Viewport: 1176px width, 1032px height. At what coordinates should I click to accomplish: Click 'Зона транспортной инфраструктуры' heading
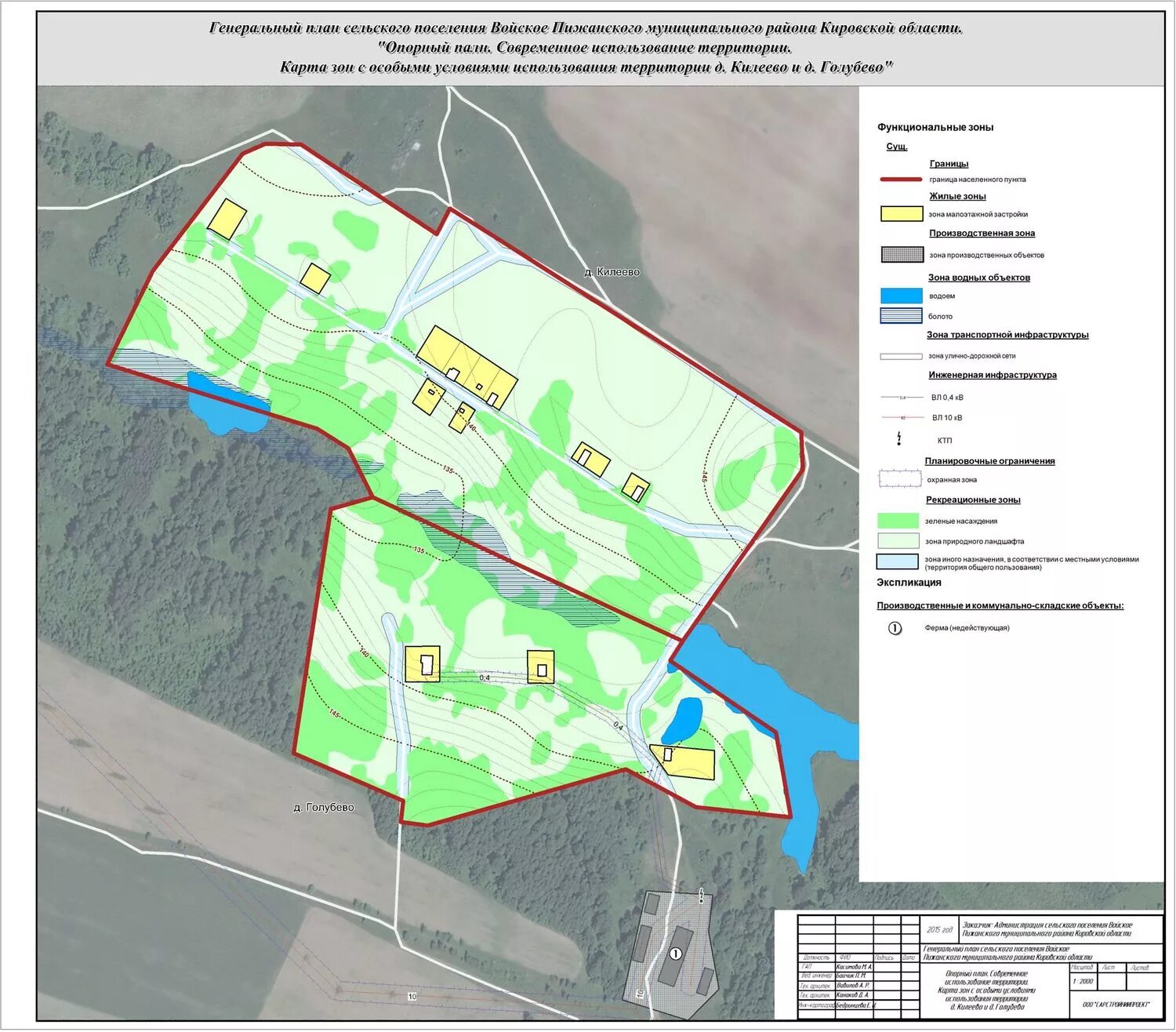[1007, 335]
